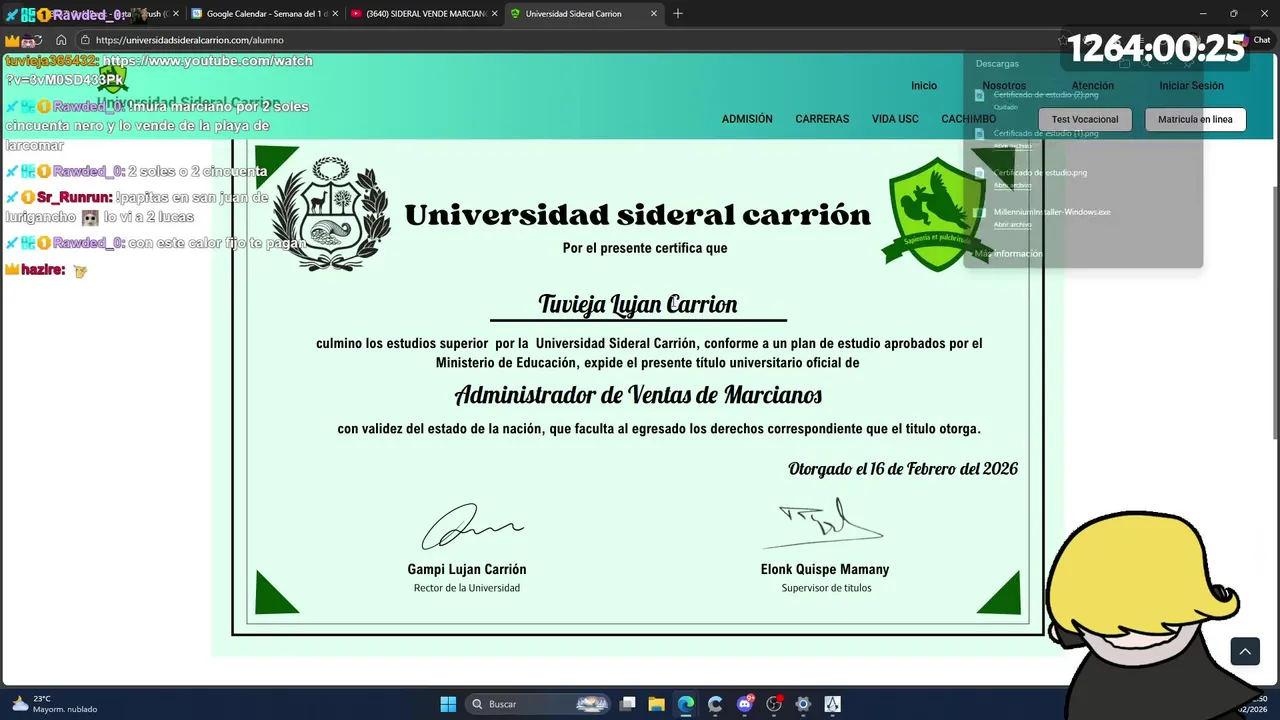
Task: Open file link under Certificado de estudio.png
Action: tap(1012, 185)
